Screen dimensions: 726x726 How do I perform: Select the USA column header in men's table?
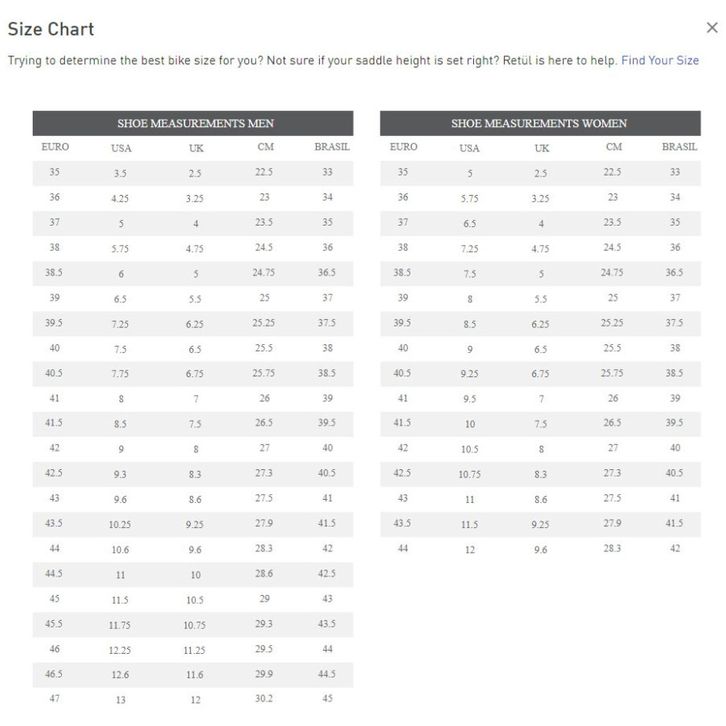pos(121,148)
